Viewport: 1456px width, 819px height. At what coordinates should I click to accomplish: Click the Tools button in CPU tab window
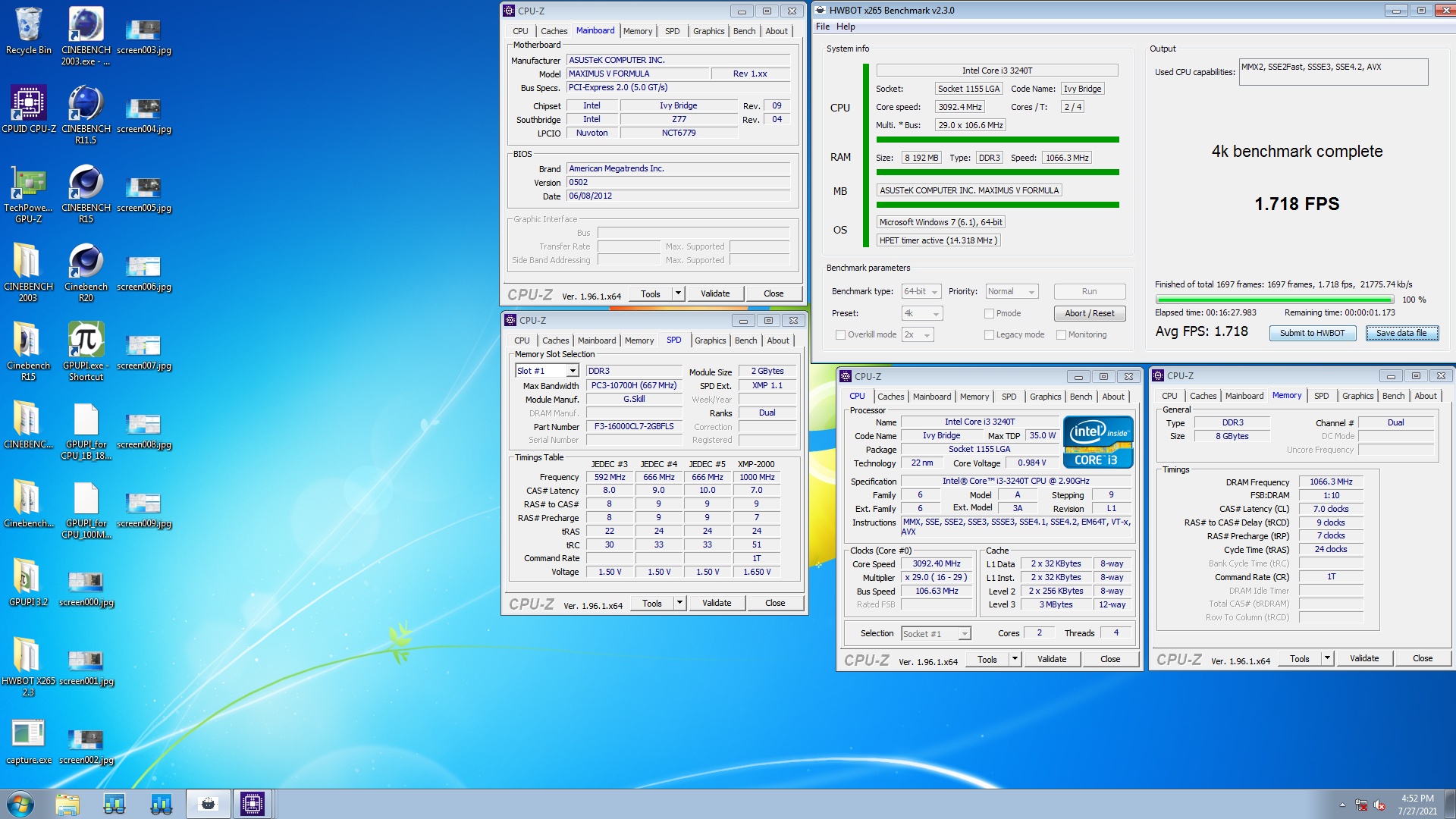[x=987, y=659]
